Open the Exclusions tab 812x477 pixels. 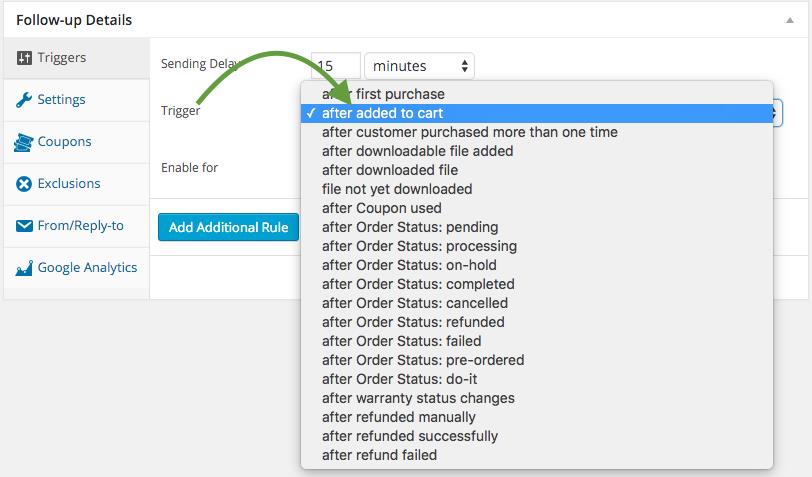pyautogui.click(x=68, y=184)
